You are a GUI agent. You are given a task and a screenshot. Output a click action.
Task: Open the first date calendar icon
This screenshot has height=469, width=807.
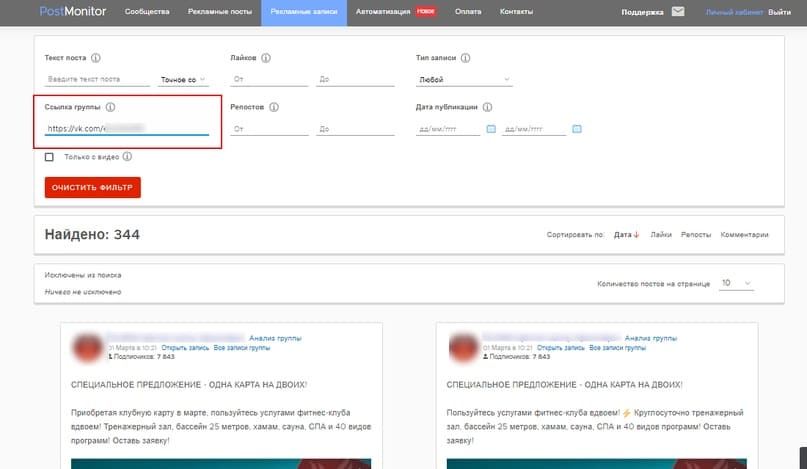coord(491,129)
